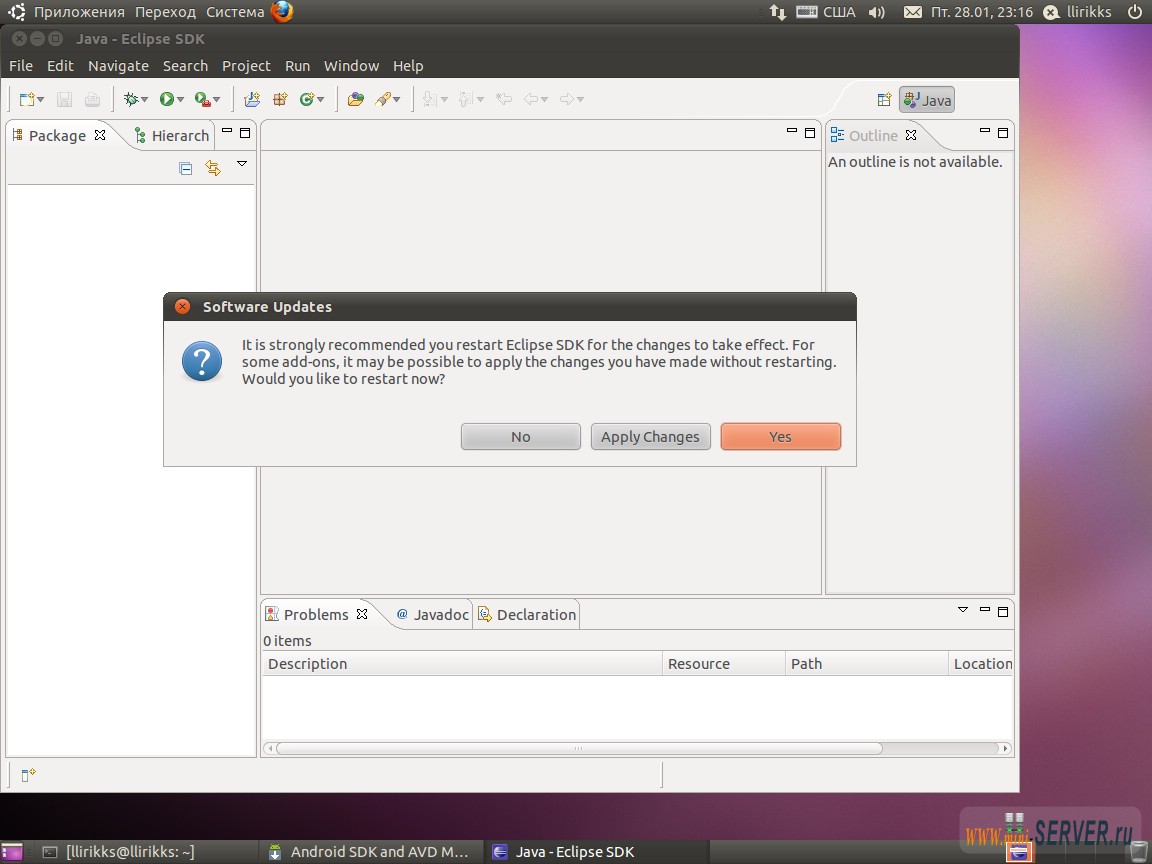Screen dimensions: 1152x864
Task: Click the New wizard icon in toolbar
Action: [x=27, y=99]
